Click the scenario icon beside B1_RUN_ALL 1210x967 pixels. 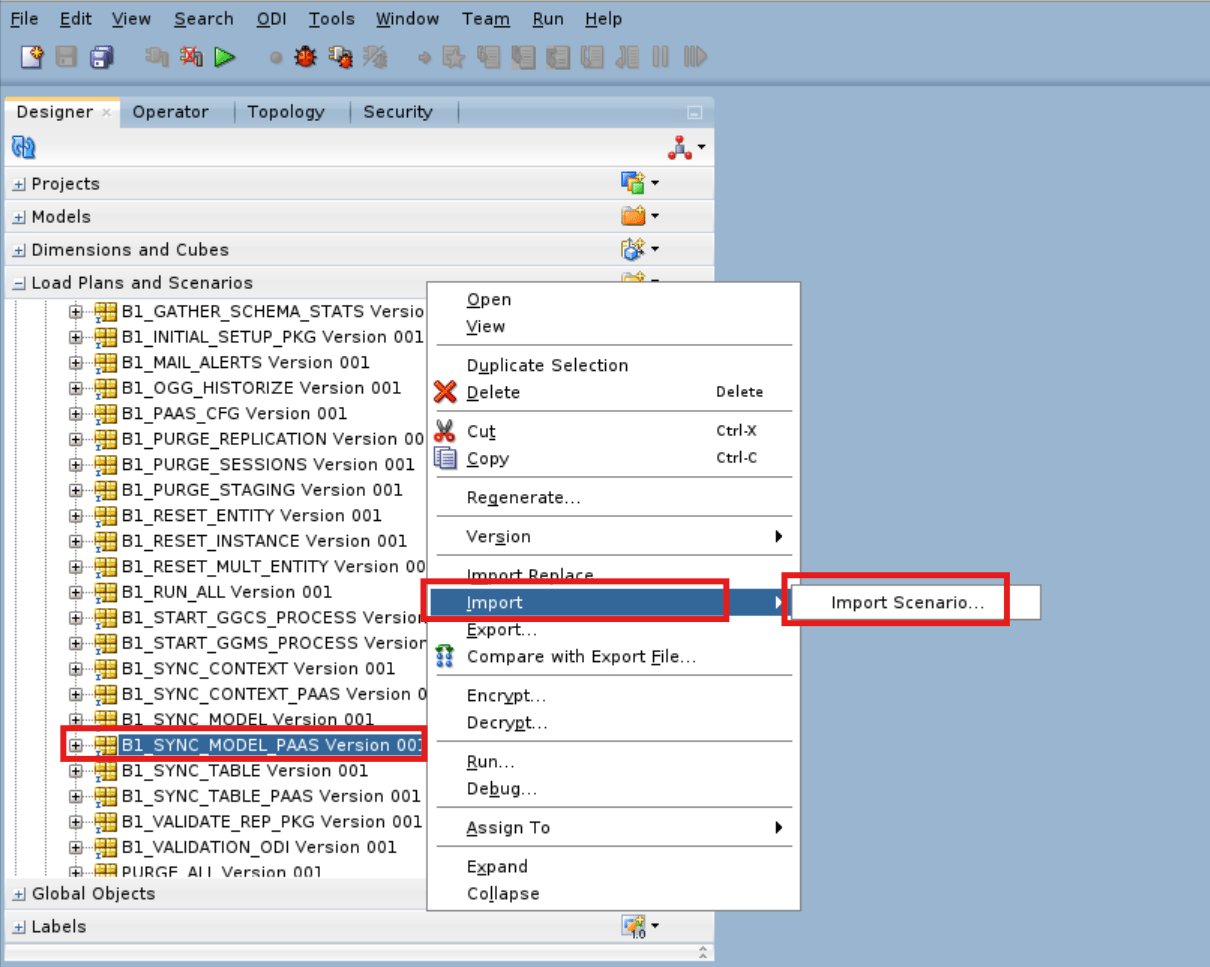pos(106,592)
